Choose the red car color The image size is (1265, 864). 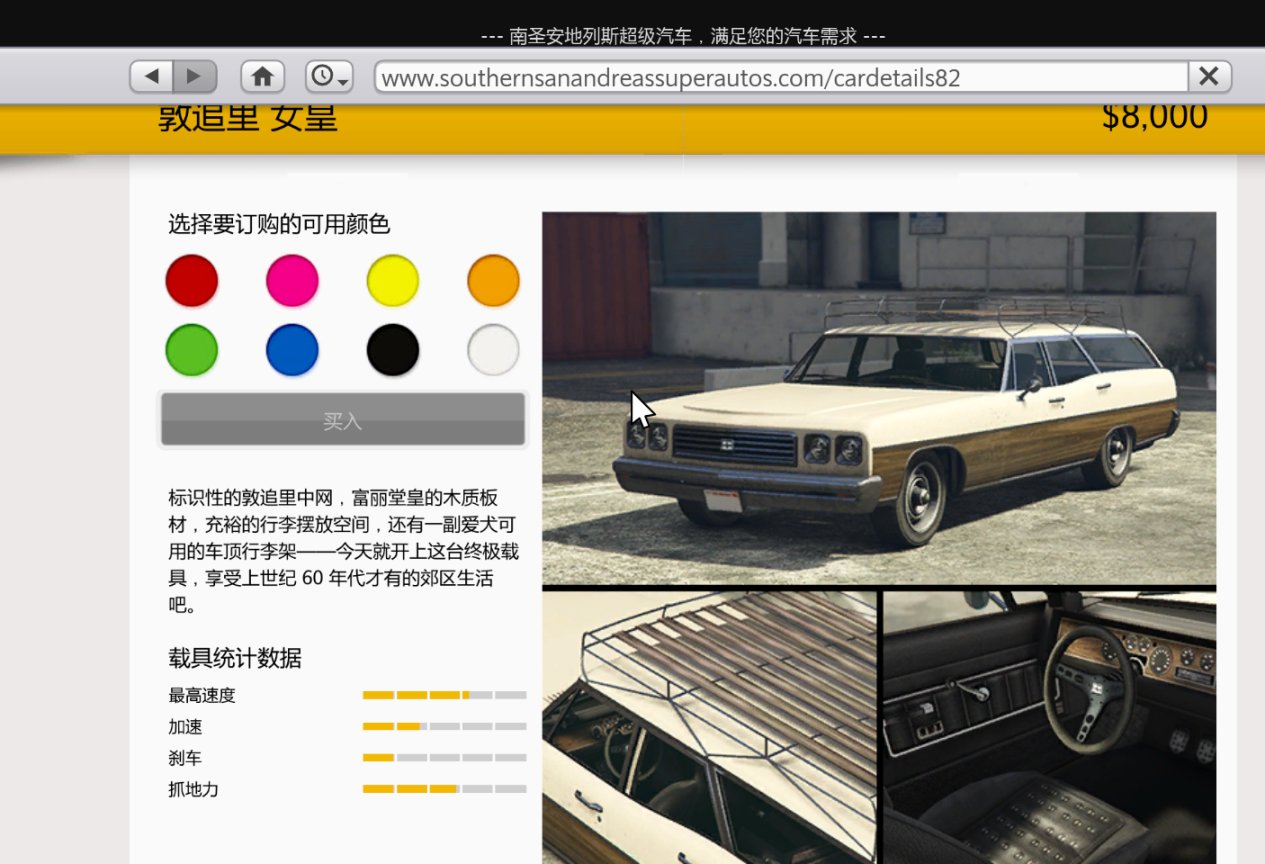tap(192, 280)
